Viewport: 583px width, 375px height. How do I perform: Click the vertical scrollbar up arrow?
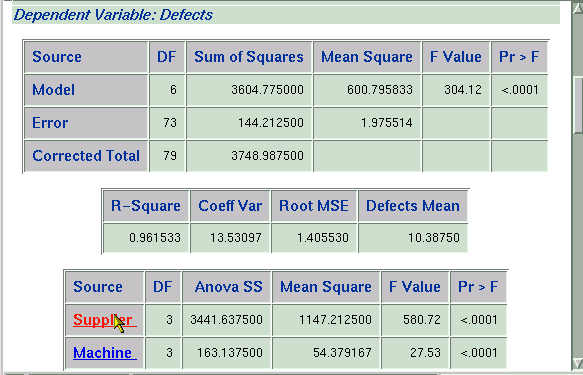577,8
